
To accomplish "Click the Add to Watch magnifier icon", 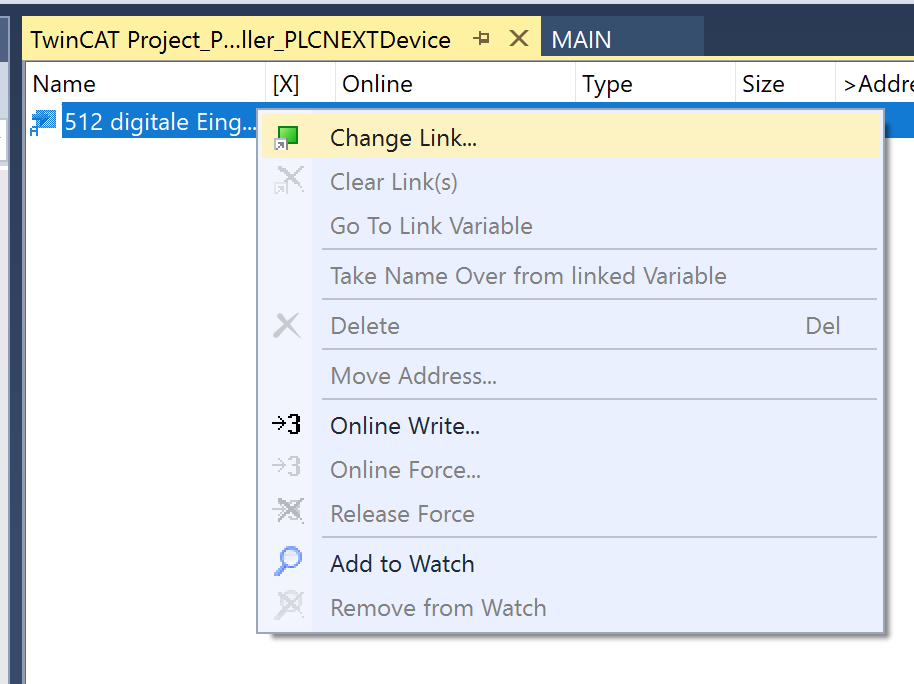I will (288, 561).
